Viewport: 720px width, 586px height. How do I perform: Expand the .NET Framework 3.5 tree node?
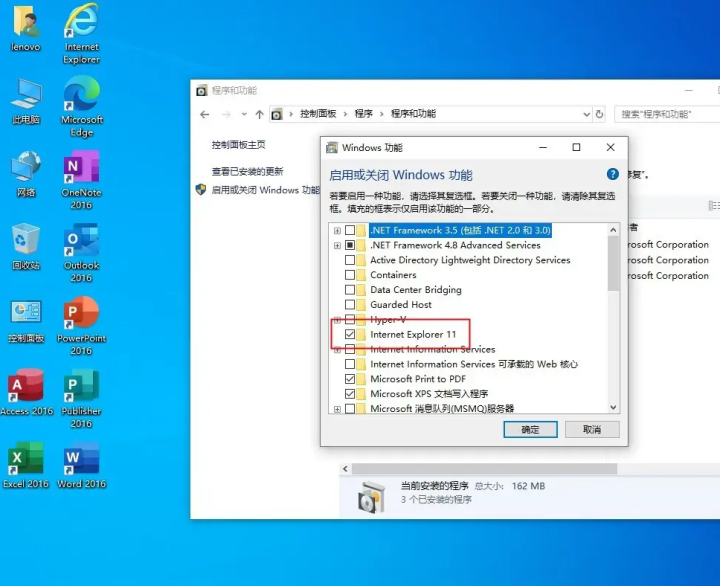pos(337,230)
